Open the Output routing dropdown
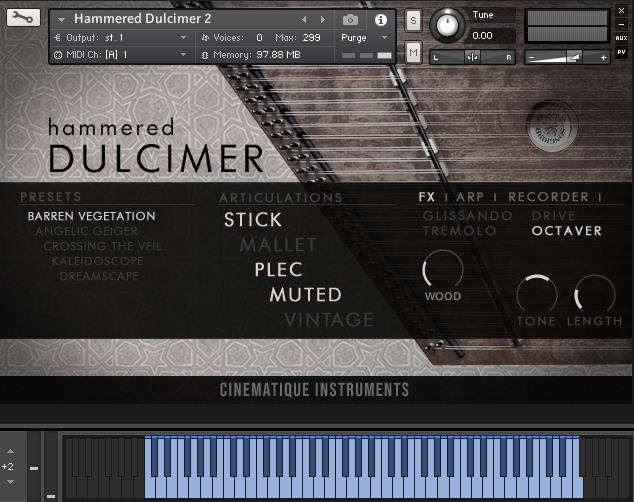 pos(120,37)
